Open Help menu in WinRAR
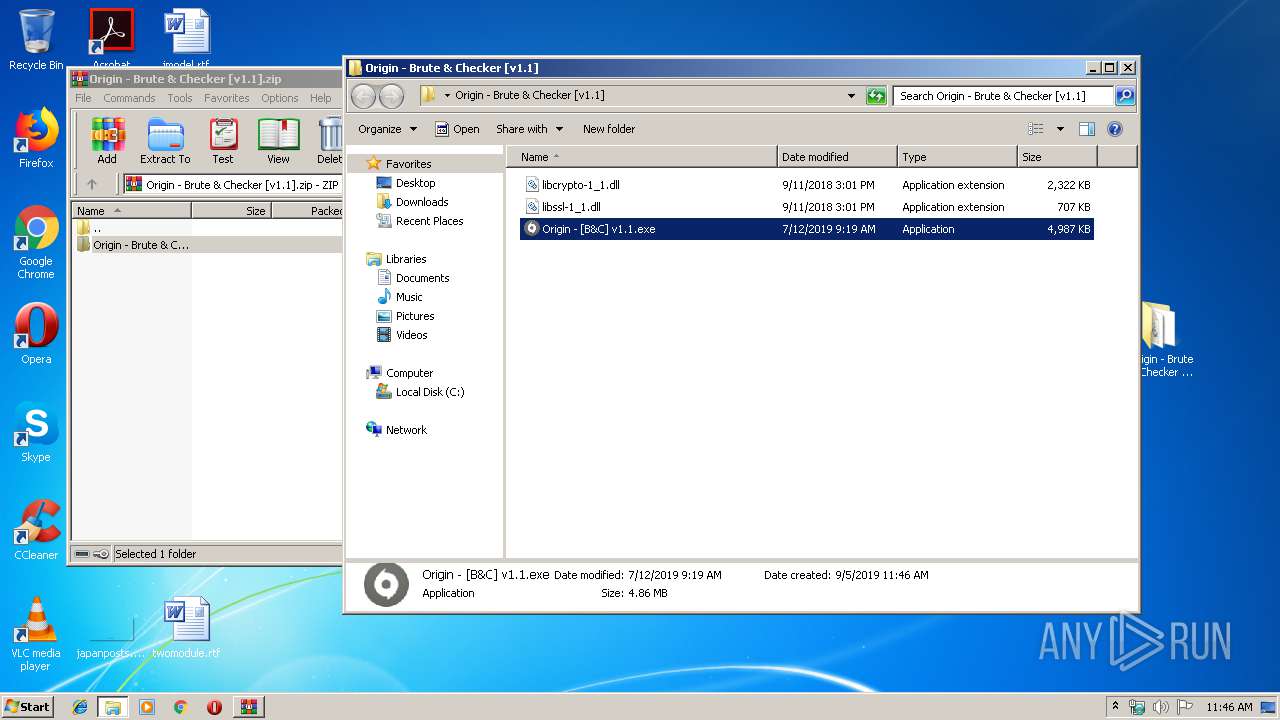Image resolution: width=1280 pixels, height=720 pixels. click(x=320, y=98)
